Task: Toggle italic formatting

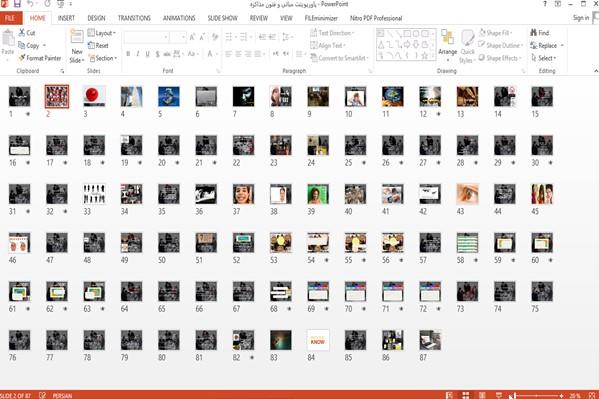Action: 138,54
